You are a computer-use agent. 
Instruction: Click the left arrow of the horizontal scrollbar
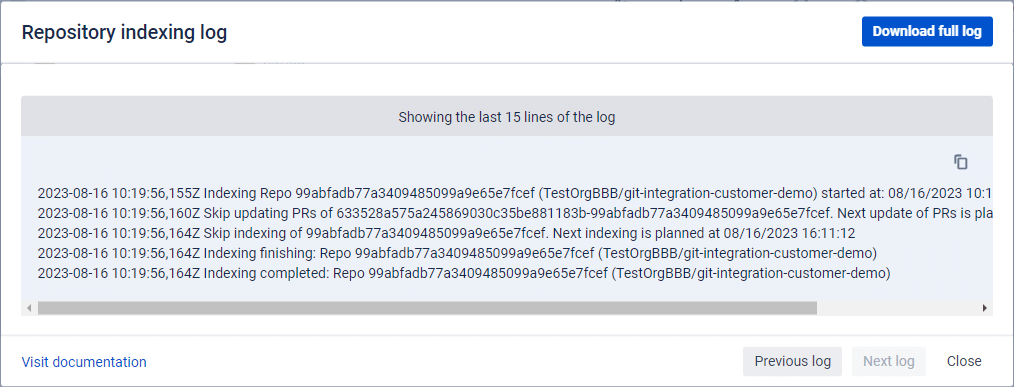tap(29, 308)
